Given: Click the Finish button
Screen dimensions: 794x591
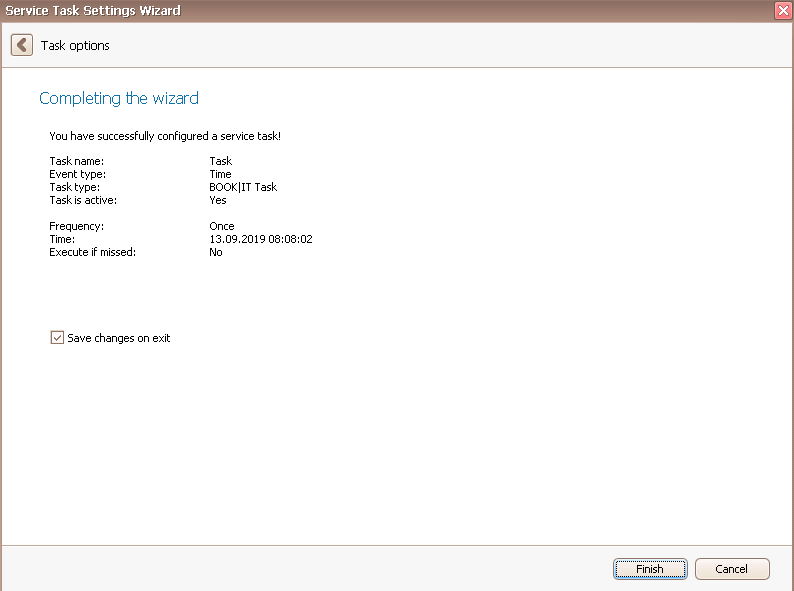Looking at the screenshot, I should pos(650,569).
